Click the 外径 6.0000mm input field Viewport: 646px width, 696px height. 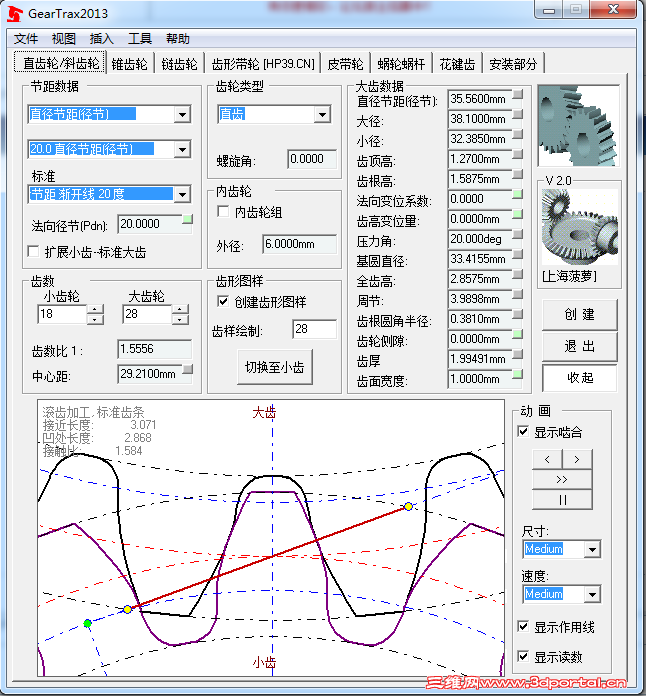coord(299,244)
